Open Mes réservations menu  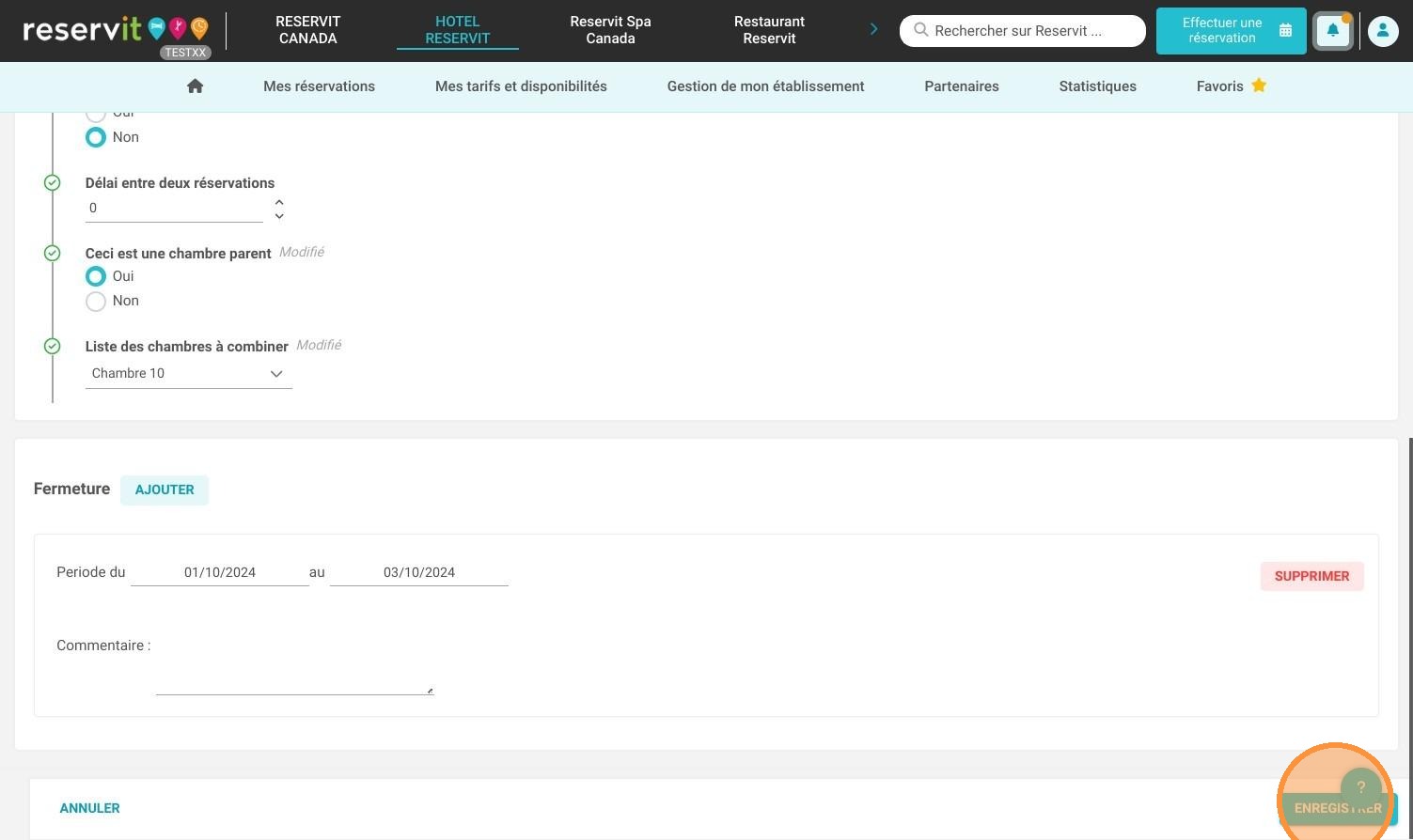tap(319, 86)
